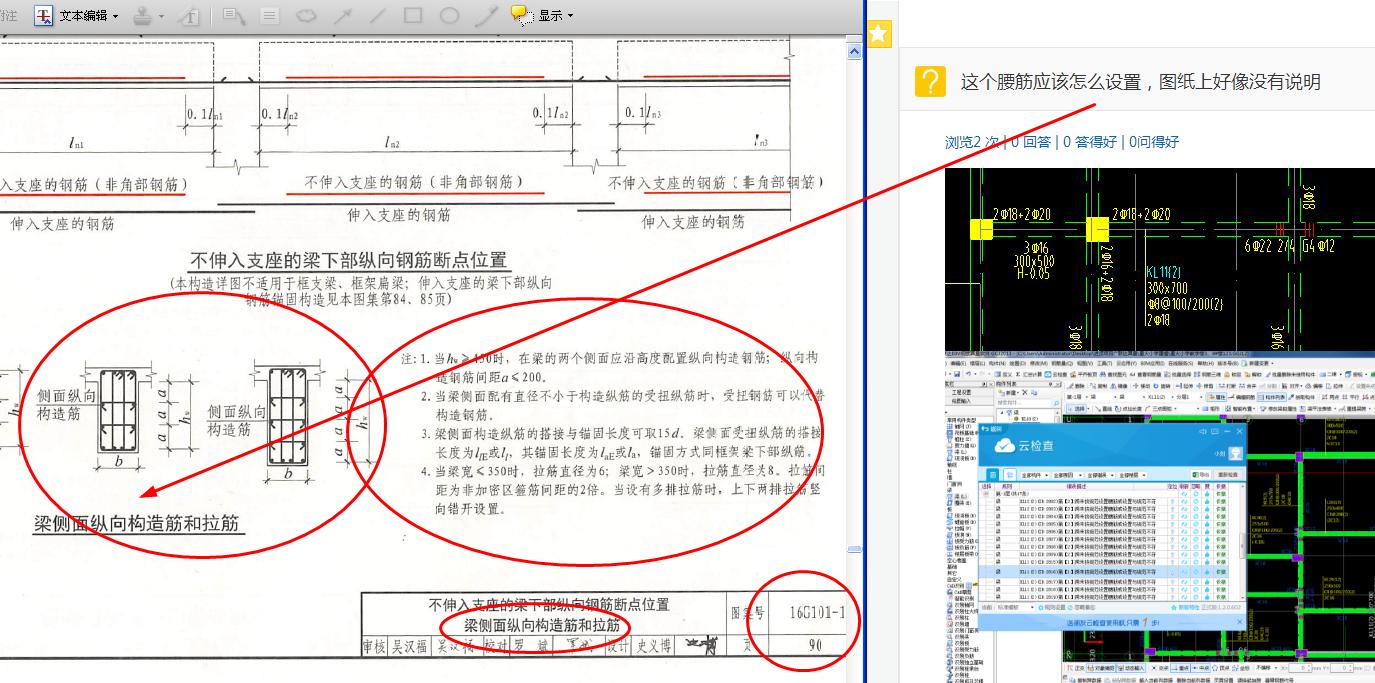Select the rectangle drawing tool
Viewport: 1375px width, 683px height.
(x=413, y=15)
